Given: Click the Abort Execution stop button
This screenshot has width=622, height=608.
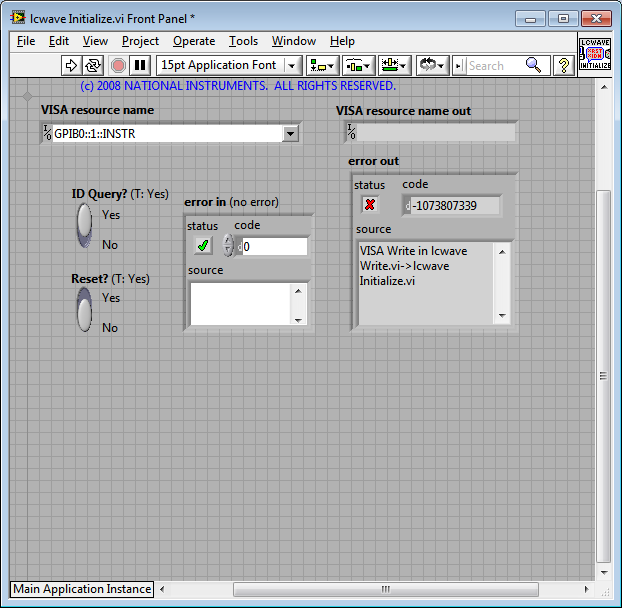Looking at the screenshot, I should [118, 65].
